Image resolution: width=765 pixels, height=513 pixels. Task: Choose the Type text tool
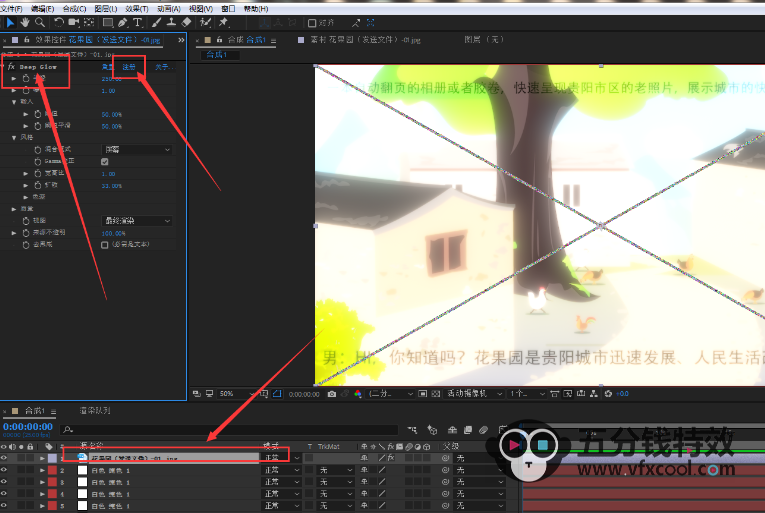pos(137,22)
